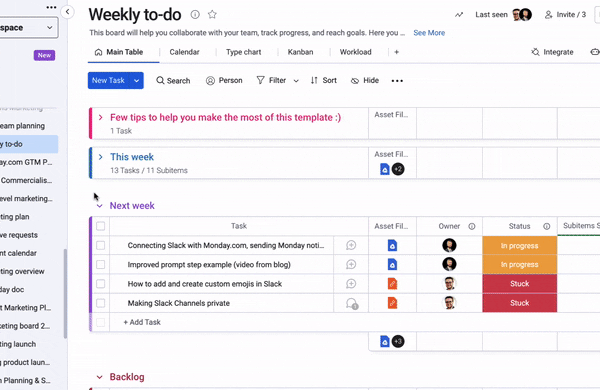Select all tasks with header checkbox
Screen dimensions: 600x390
click(101, 226)
